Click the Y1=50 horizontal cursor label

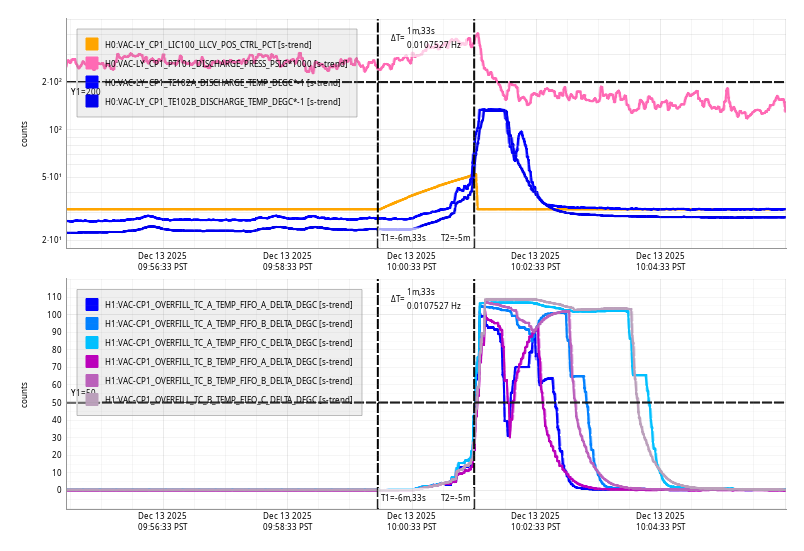[x=83, y=393]
